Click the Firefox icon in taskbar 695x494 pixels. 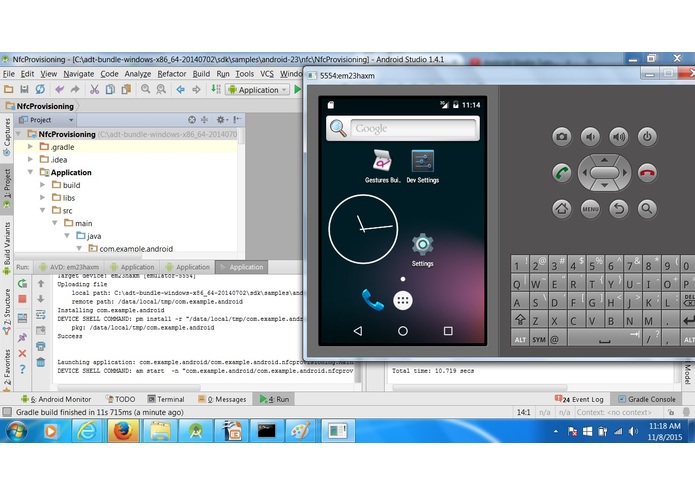(x=123, y=431)
